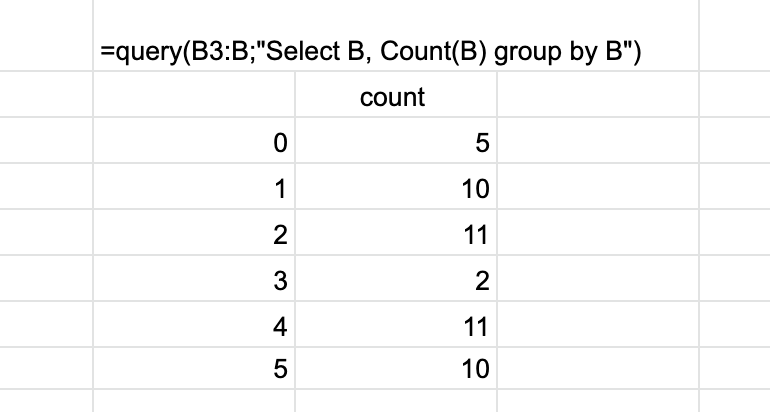The width and height of the screenshot is (770, 412).
Task: Select the group value cell showing 0
Action: point(194,140)
